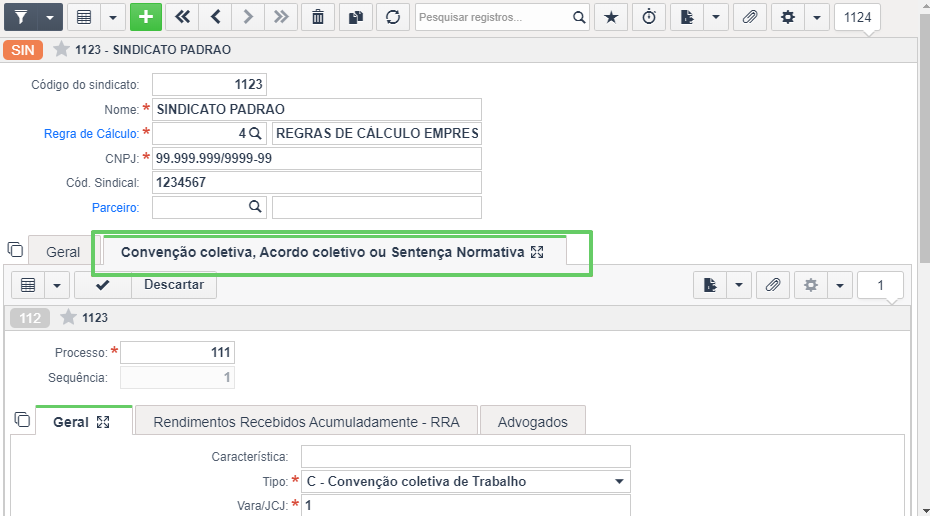Refresh the record list
This screenshot has height=516, width=930.
393,17
